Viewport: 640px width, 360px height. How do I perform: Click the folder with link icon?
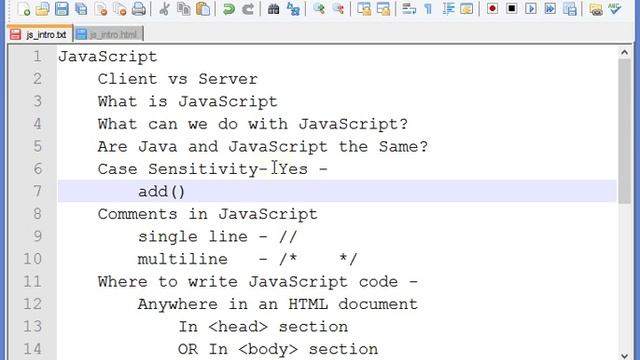596,9
